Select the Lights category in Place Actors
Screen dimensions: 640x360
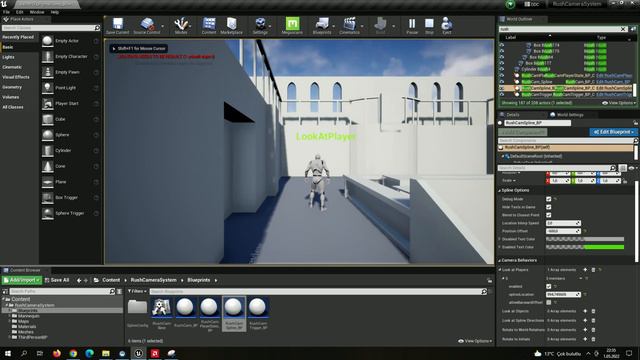click(8, 57)
